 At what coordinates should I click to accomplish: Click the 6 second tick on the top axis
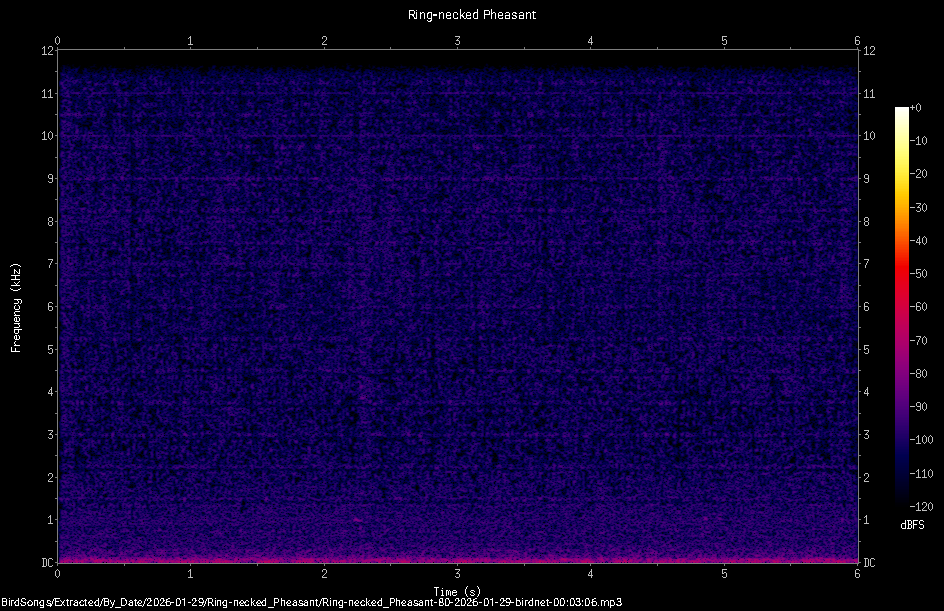pyautogui.click(x=856, y=41)
